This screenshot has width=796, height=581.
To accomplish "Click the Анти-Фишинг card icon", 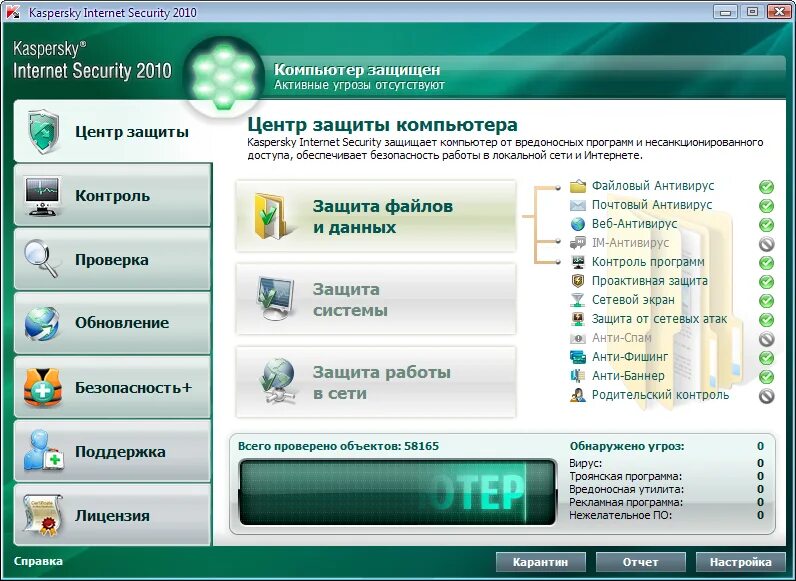I will [578, 357].
